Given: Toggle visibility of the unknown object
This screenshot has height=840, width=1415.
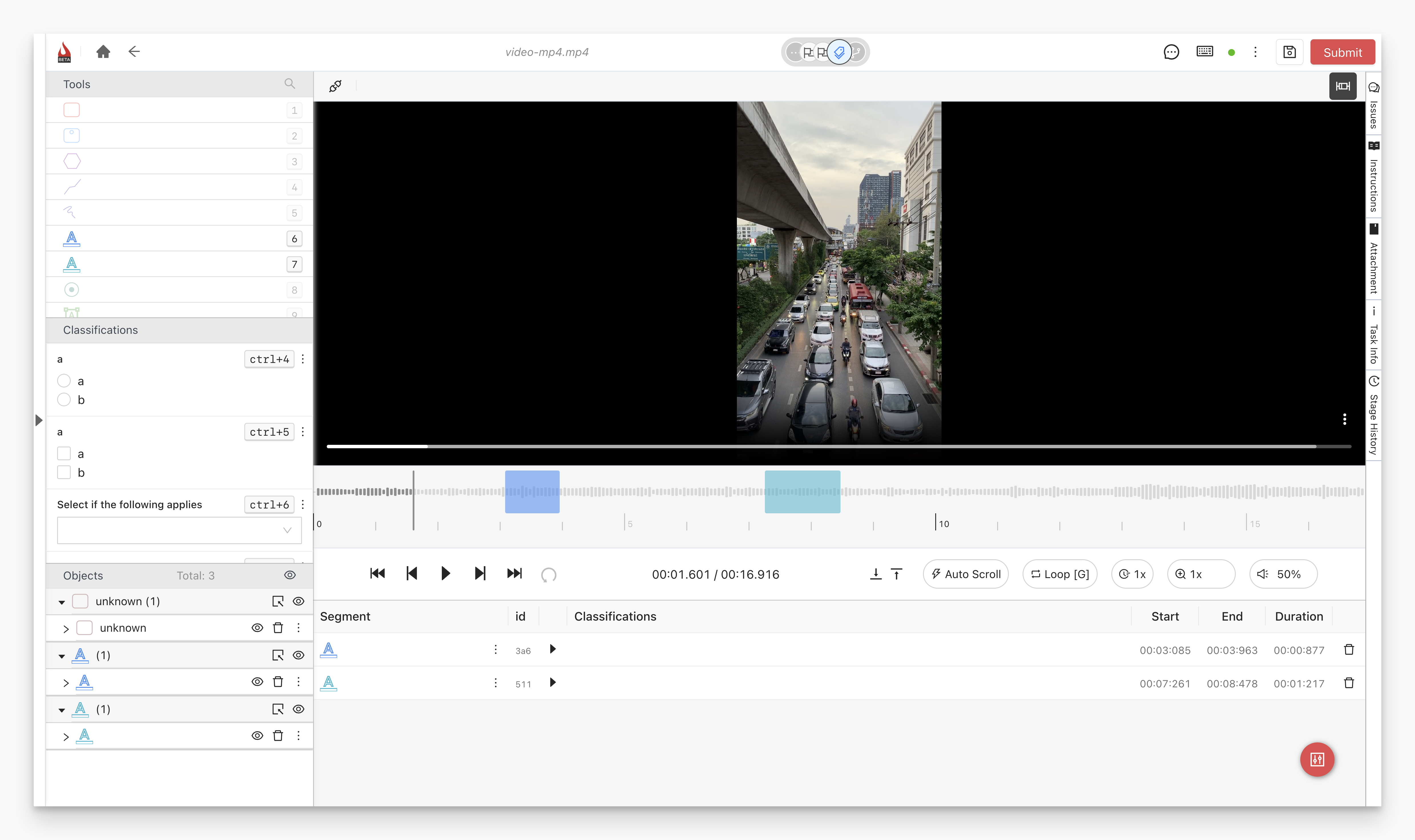Looking at the screenshot, I should click(257, 628).
